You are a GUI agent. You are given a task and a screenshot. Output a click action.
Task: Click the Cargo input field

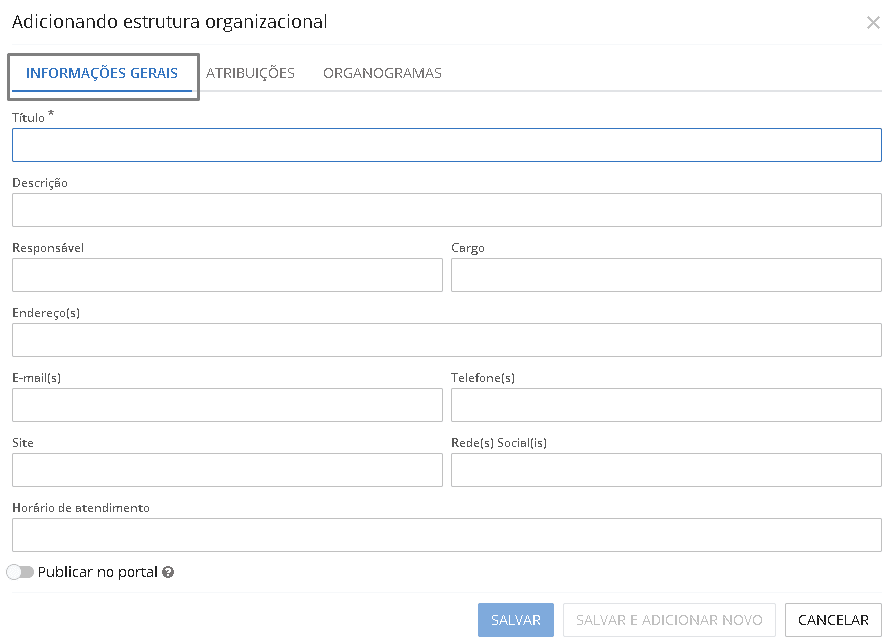coord(666,275)
